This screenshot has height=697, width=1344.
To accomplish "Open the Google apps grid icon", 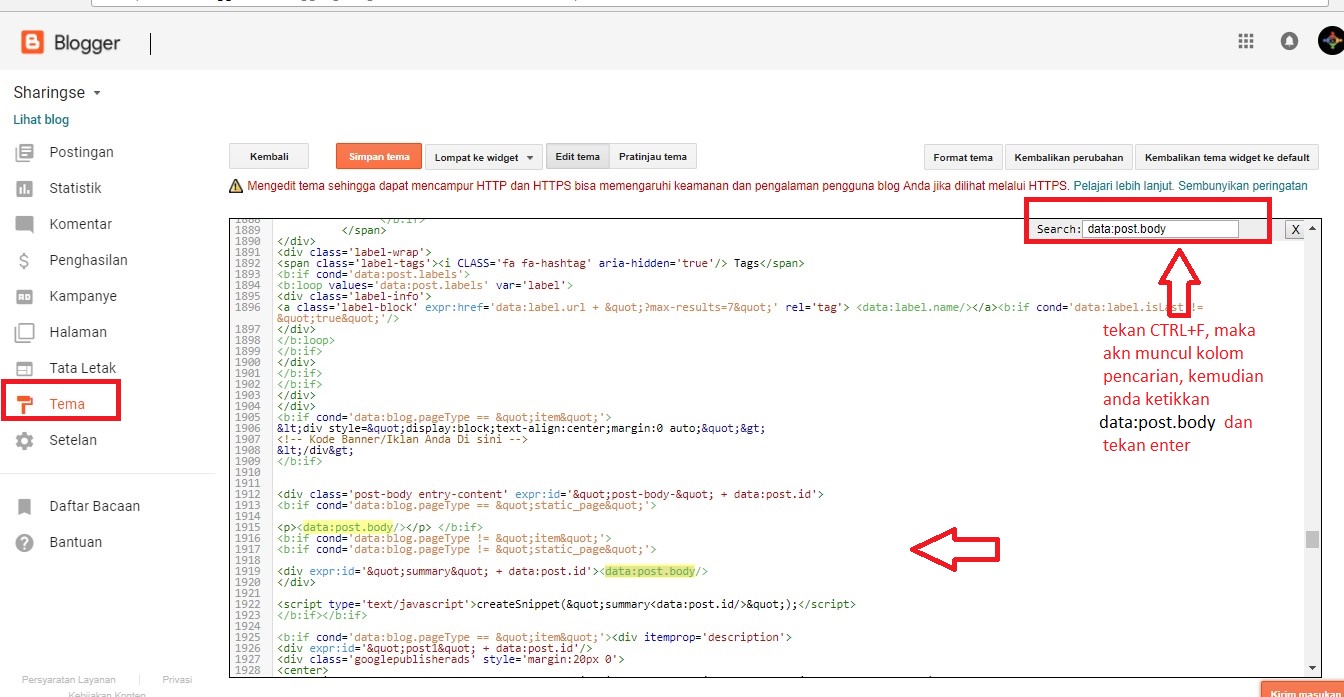I will click(x=1246, y=41).
